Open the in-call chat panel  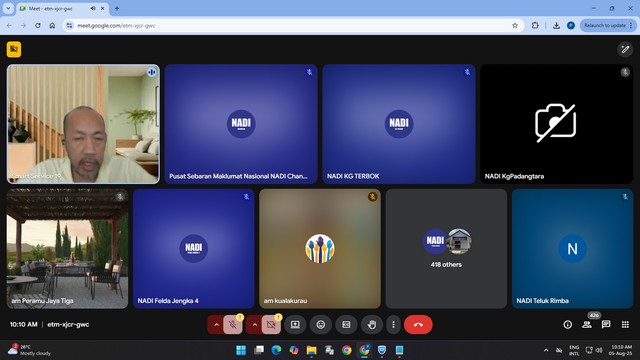tap(606, 324)
